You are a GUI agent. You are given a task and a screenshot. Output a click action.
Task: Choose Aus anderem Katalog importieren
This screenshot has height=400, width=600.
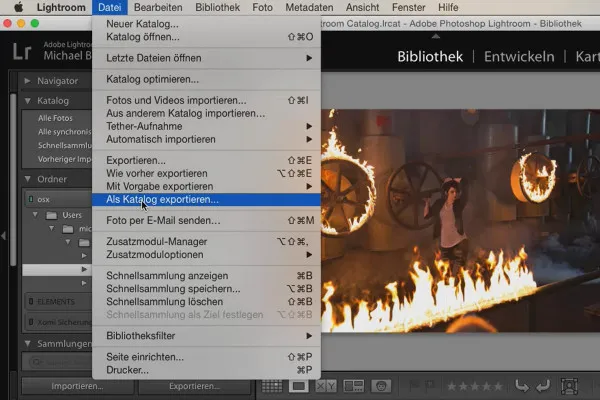[206, 113]
